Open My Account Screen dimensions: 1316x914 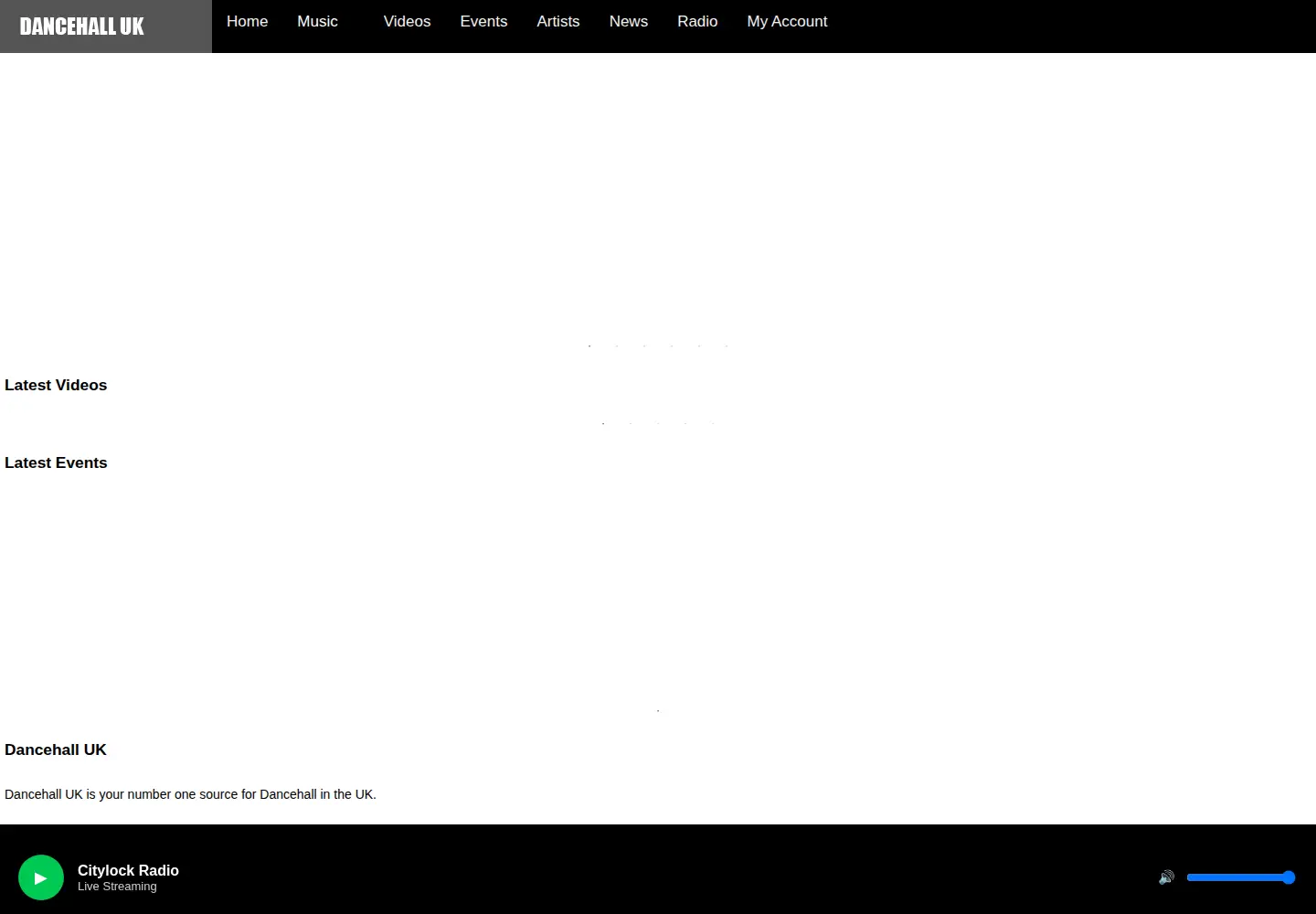(787, 21)
